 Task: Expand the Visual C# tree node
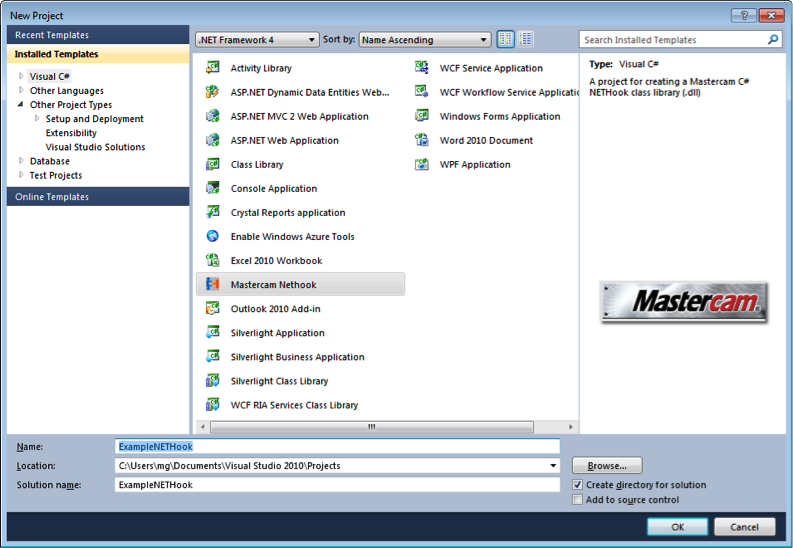[x=21, y=76]
